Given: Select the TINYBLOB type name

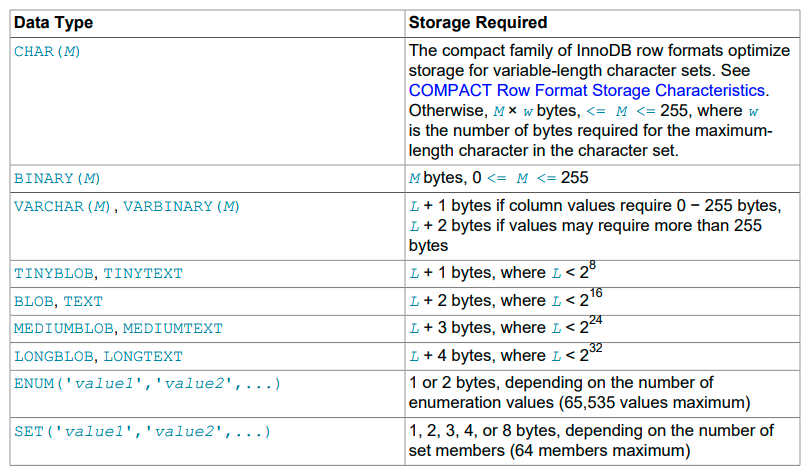Looking at the screenshot, I should [54, 272].
